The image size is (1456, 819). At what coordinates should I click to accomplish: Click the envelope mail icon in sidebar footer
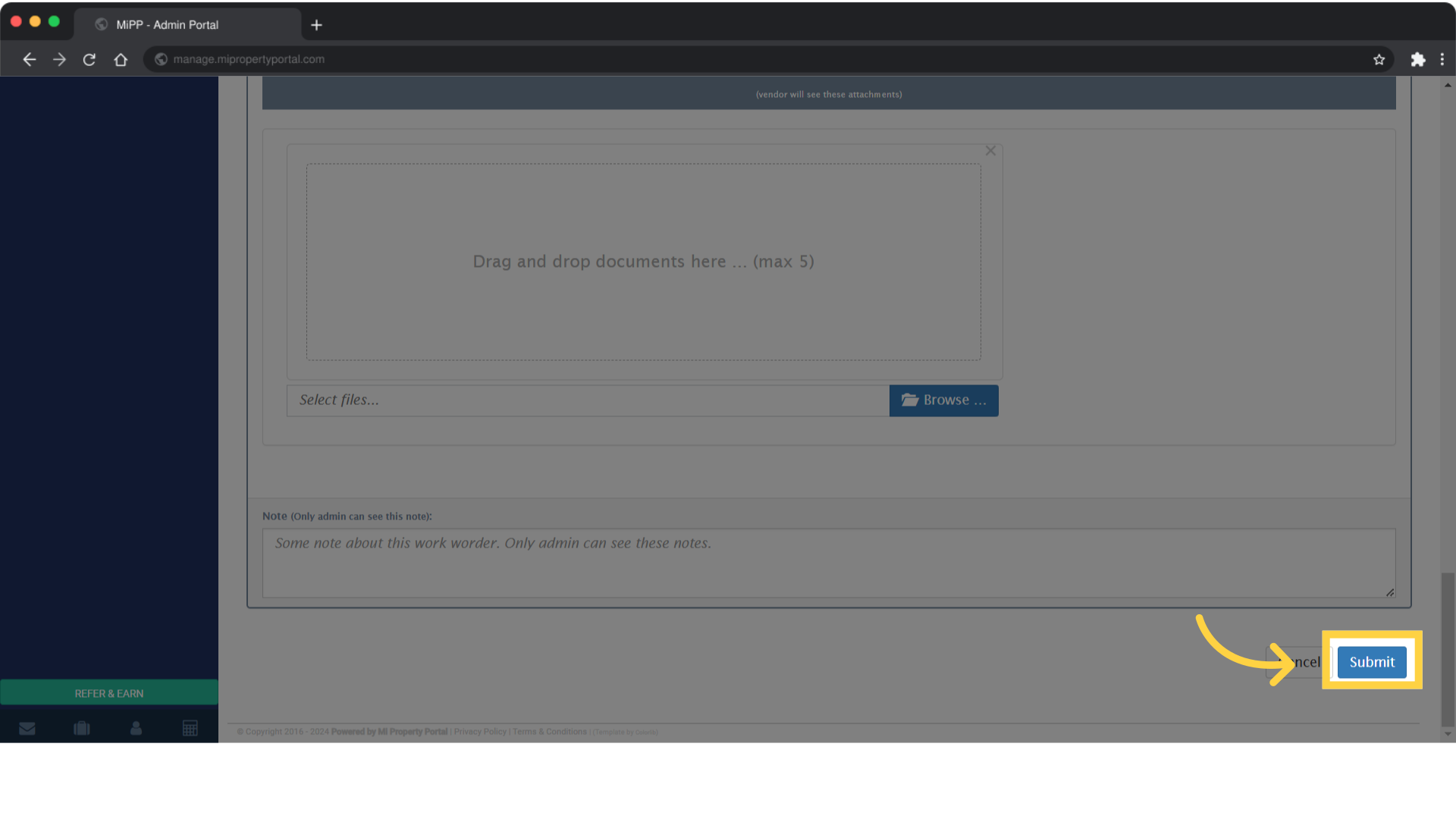[27, 729]
